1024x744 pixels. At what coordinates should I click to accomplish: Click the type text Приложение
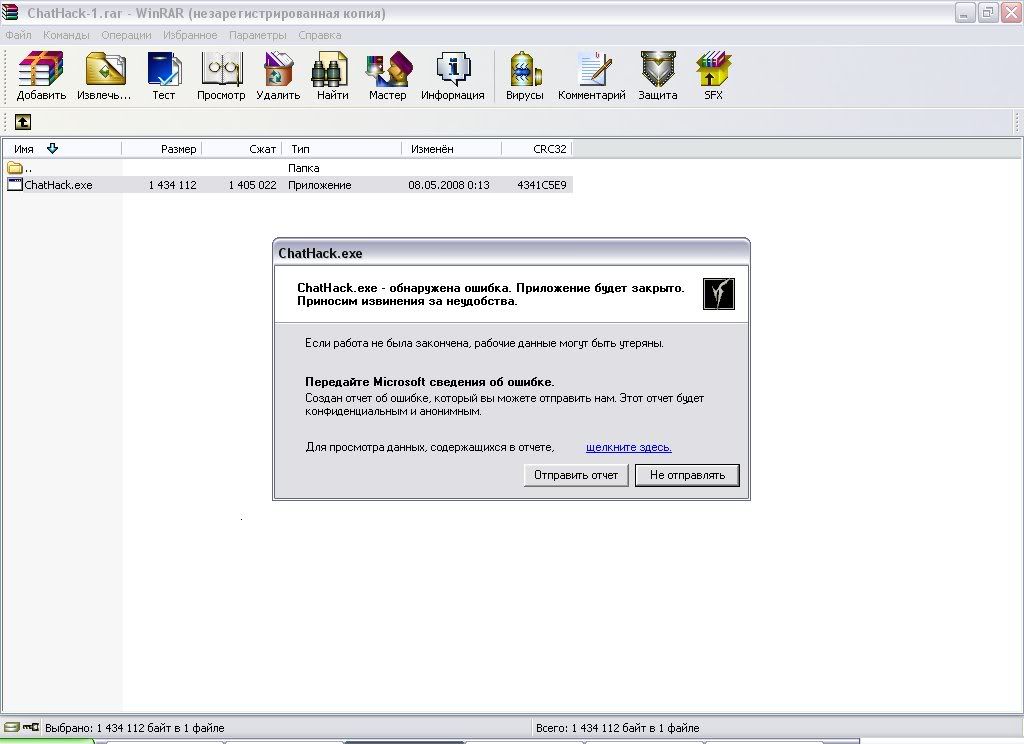pyautogui.click(x=319, y=186)
